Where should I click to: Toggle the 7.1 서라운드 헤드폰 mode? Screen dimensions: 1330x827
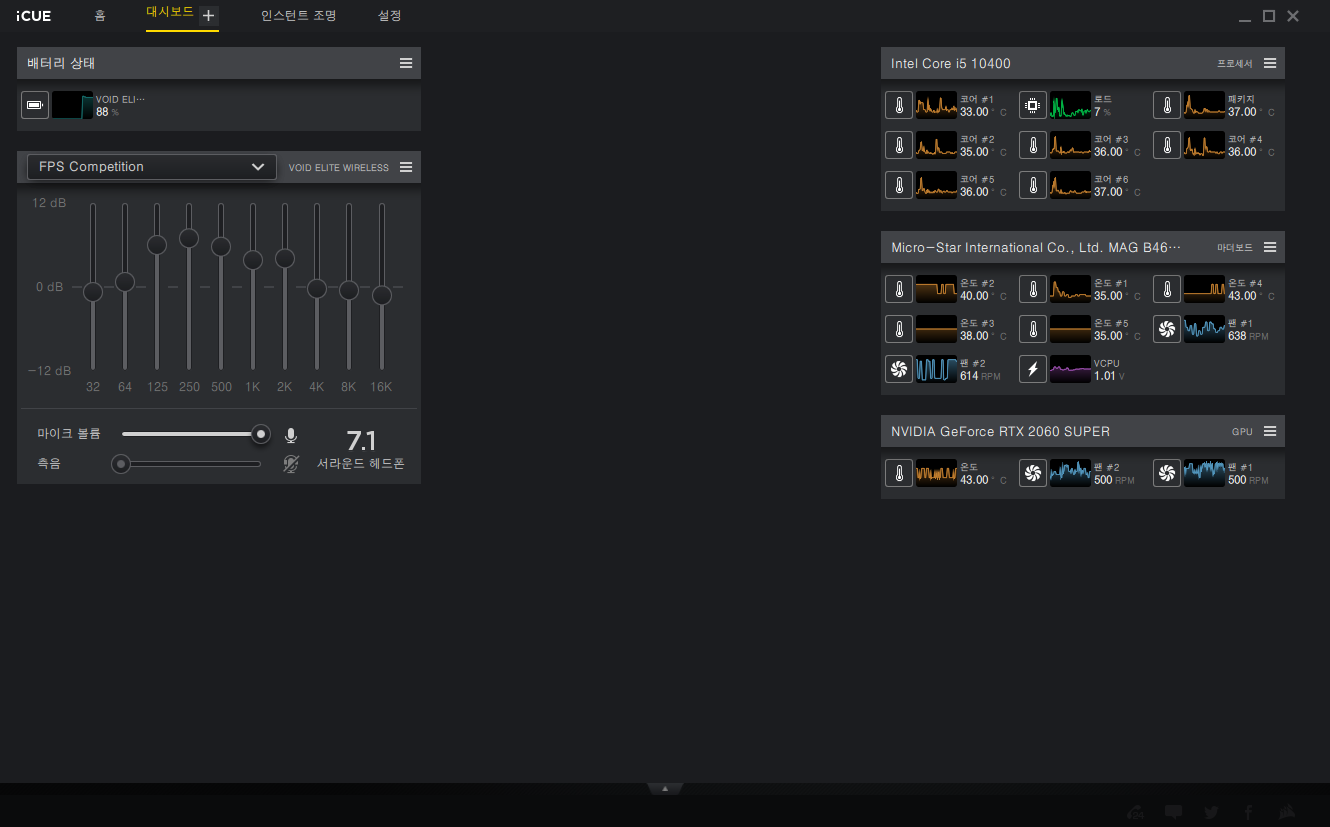point(361,449)
